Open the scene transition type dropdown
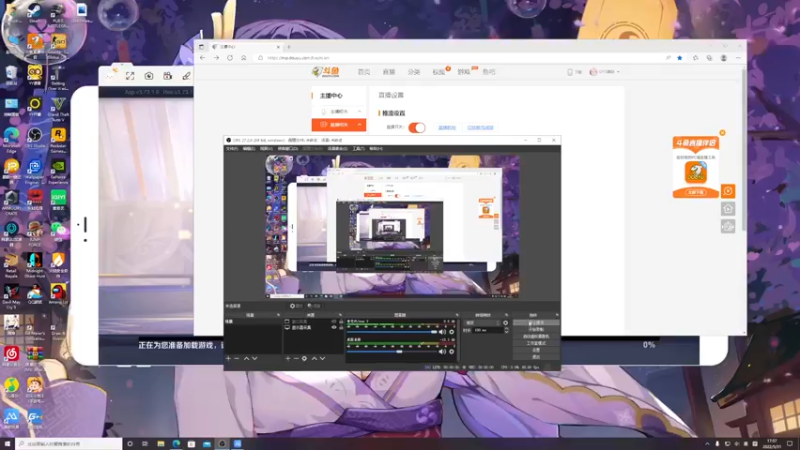This screenshot has width=800, height=450. coord(482,323)
